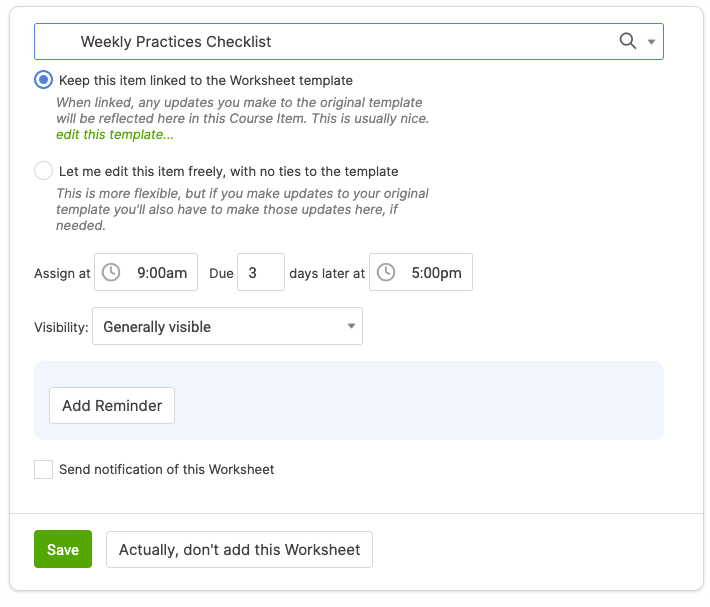Click the 'Send notification of this Worksheet' label
The height and width of the screenshot is (607, 710).
click(x=166, y=469)
